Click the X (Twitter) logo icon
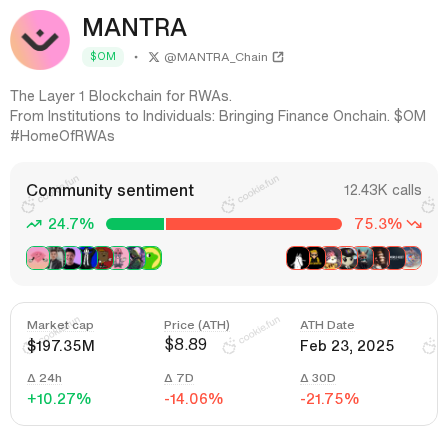The height and width of the screenshot is (436, 448). (154, 57)
